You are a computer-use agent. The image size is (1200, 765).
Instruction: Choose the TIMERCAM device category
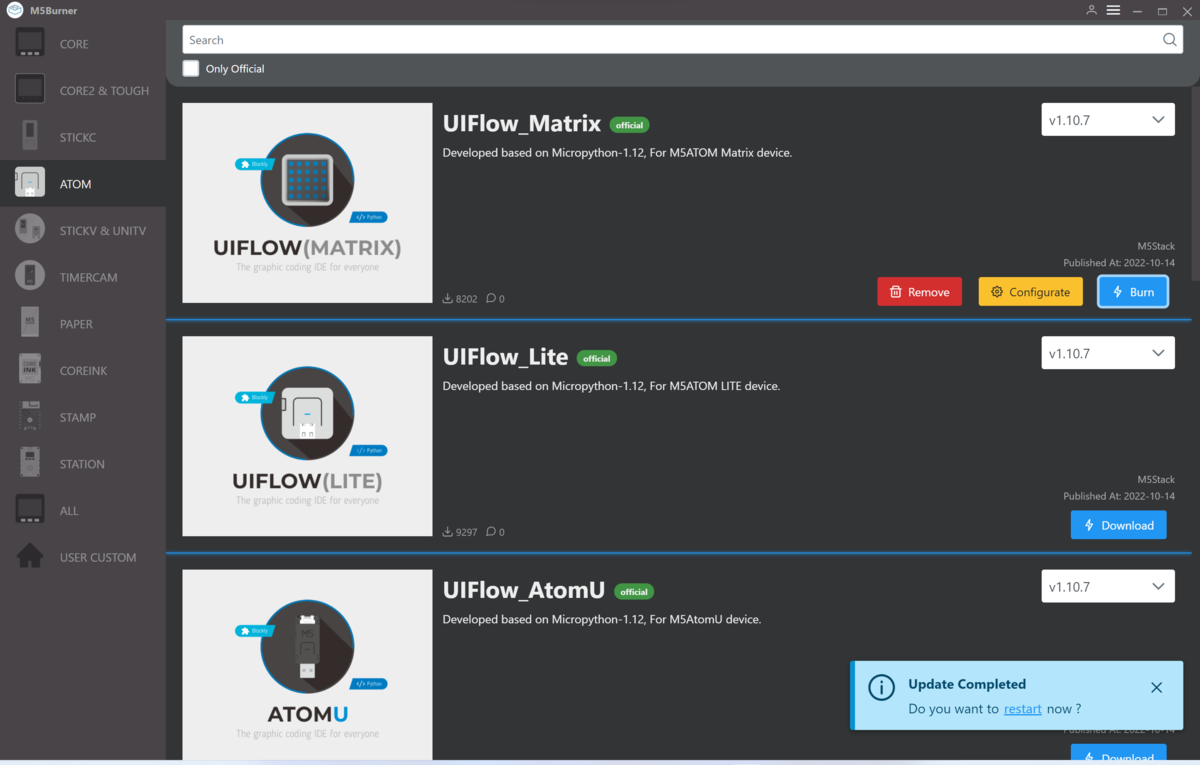[83, 277]
